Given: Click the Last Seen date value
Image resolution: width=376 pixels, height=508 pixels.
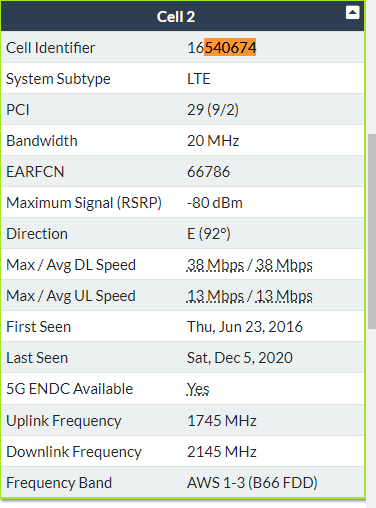Looking at the screenshot, I should pos(240,358).
